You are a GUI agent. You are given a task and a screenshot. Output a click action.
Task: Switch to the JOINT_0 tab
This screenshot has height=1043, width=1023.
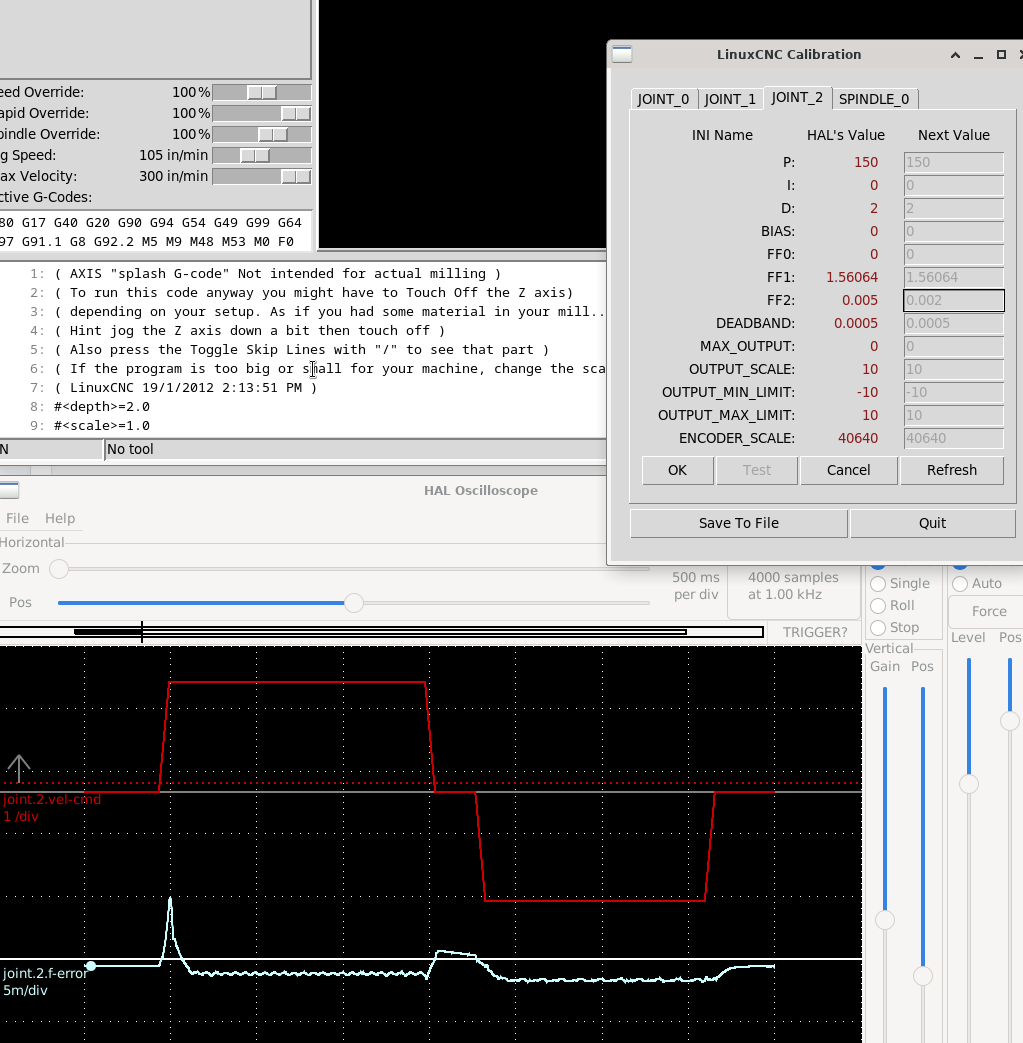(663, 99)
